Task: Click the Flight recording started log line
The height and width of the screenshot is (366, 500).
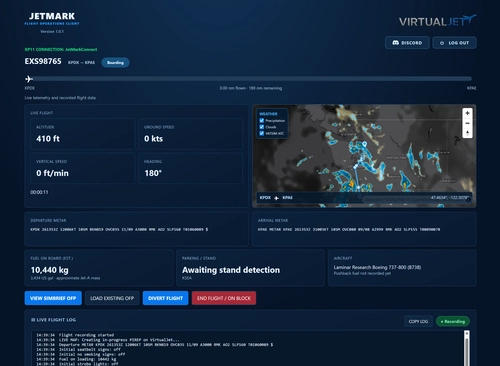Action: tap(75, 335)
